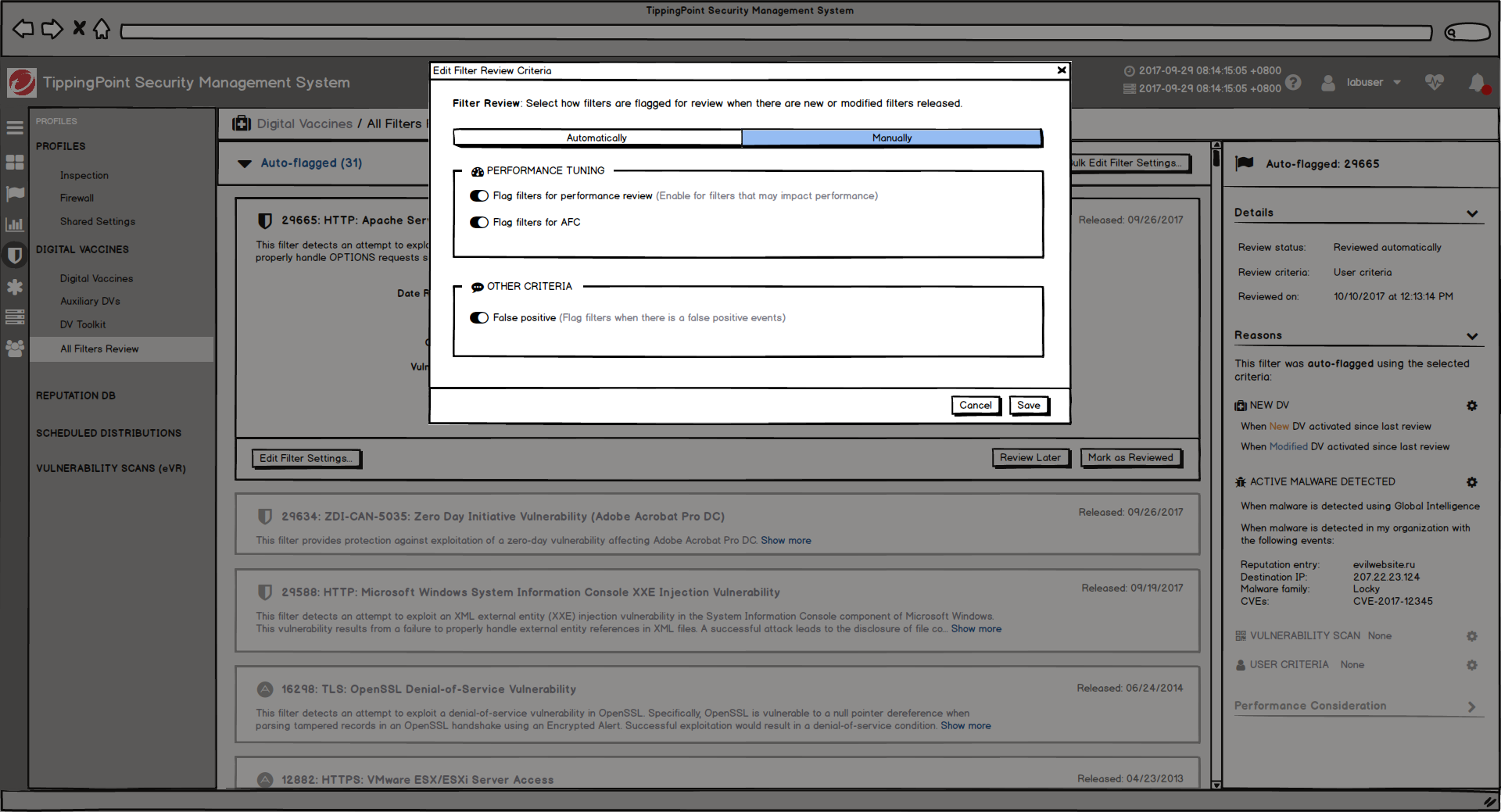Open filter 12882 HTTPS VMware row
The width and height of the screenshot is (1501, 812).
click(x=718, y=773)
